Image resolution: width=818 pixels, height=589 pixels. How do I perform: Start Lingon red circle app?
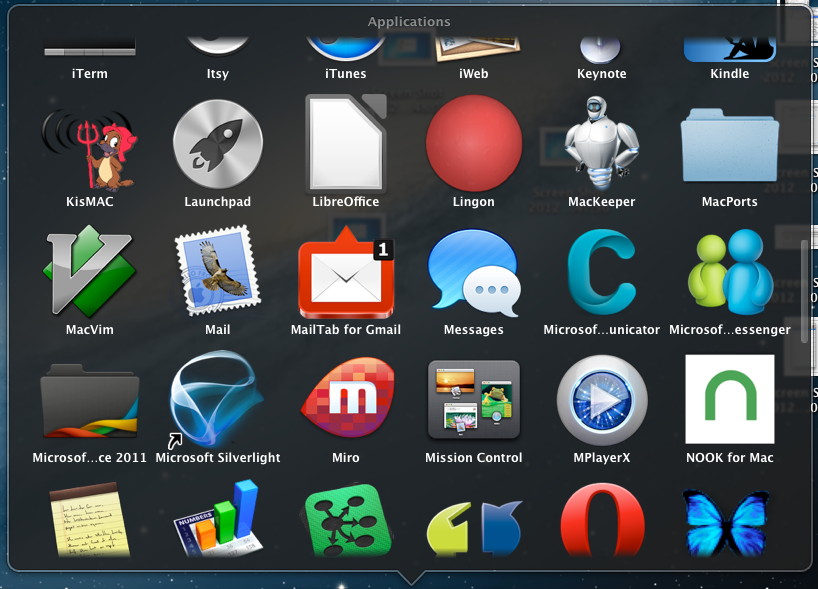point(474,143)
